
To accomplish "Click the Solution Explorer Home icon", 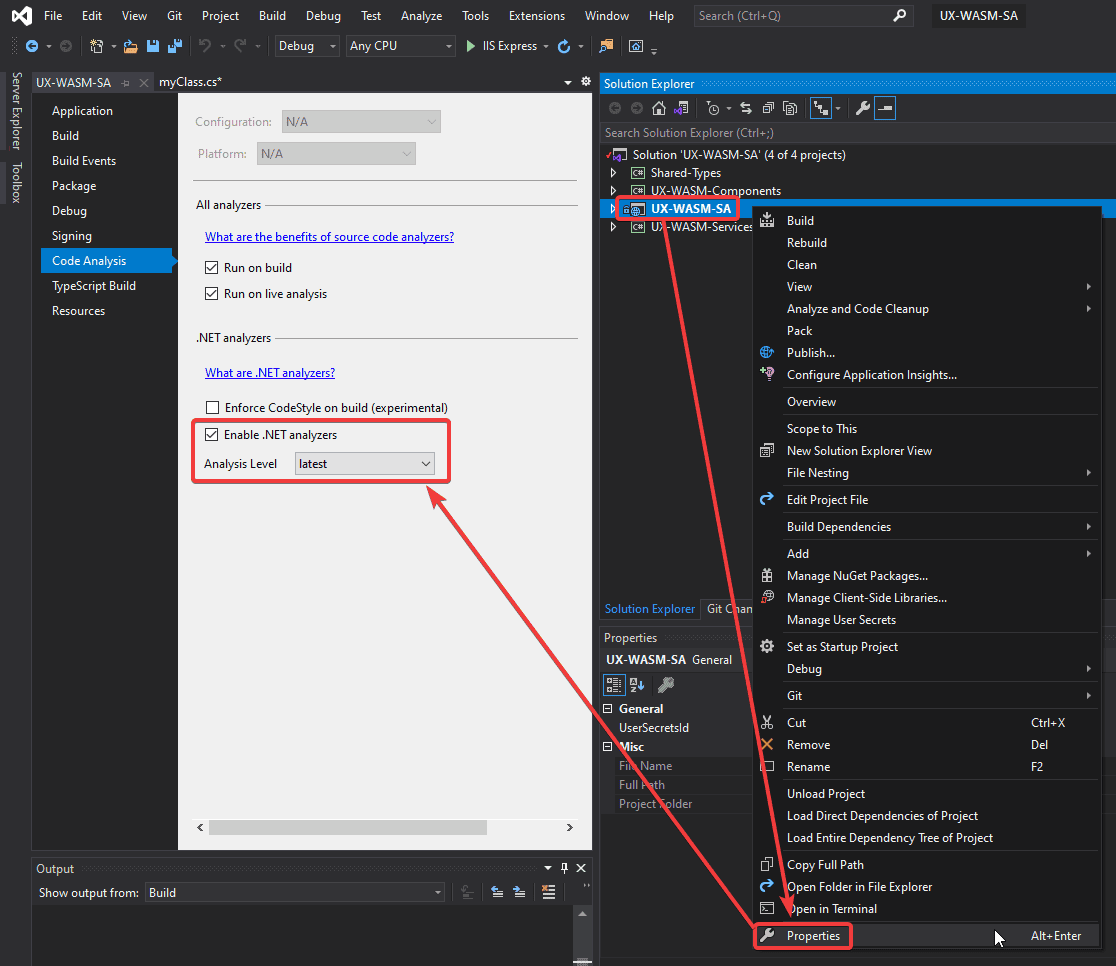I will pyautogui.click(x=659, y=108).
